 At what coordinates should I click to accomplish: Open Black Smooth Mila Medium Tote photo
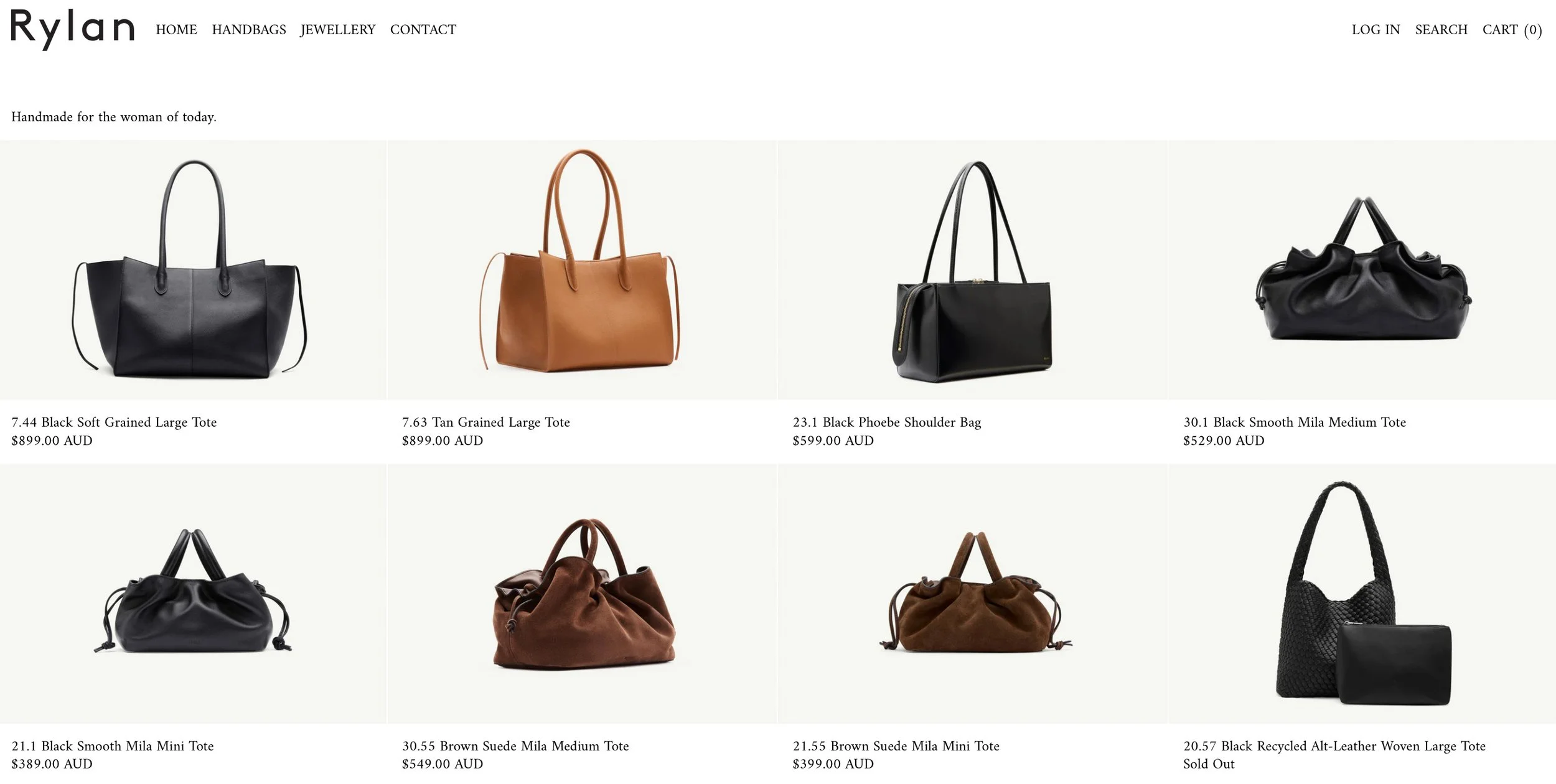coord(1362,270)
